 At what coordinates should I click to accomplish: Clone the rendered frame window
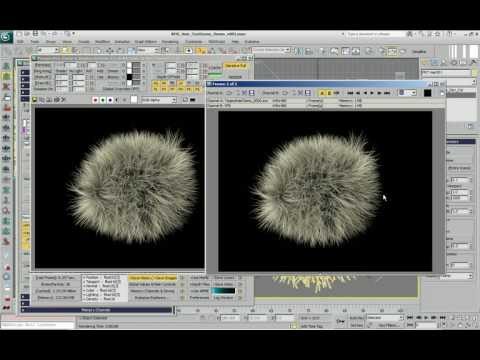[x=49, y=100]
